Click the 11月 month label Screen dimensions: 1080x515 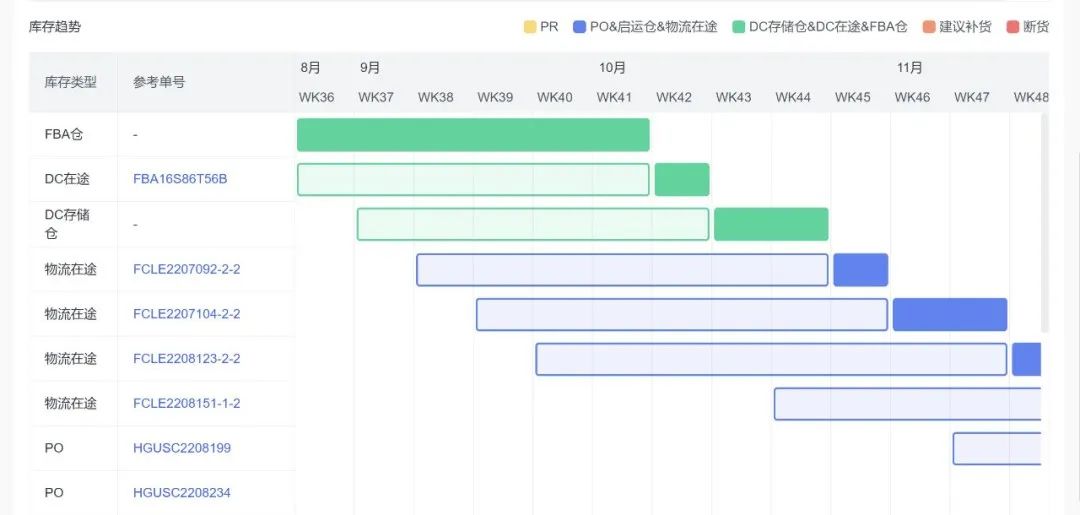(909, 67)
